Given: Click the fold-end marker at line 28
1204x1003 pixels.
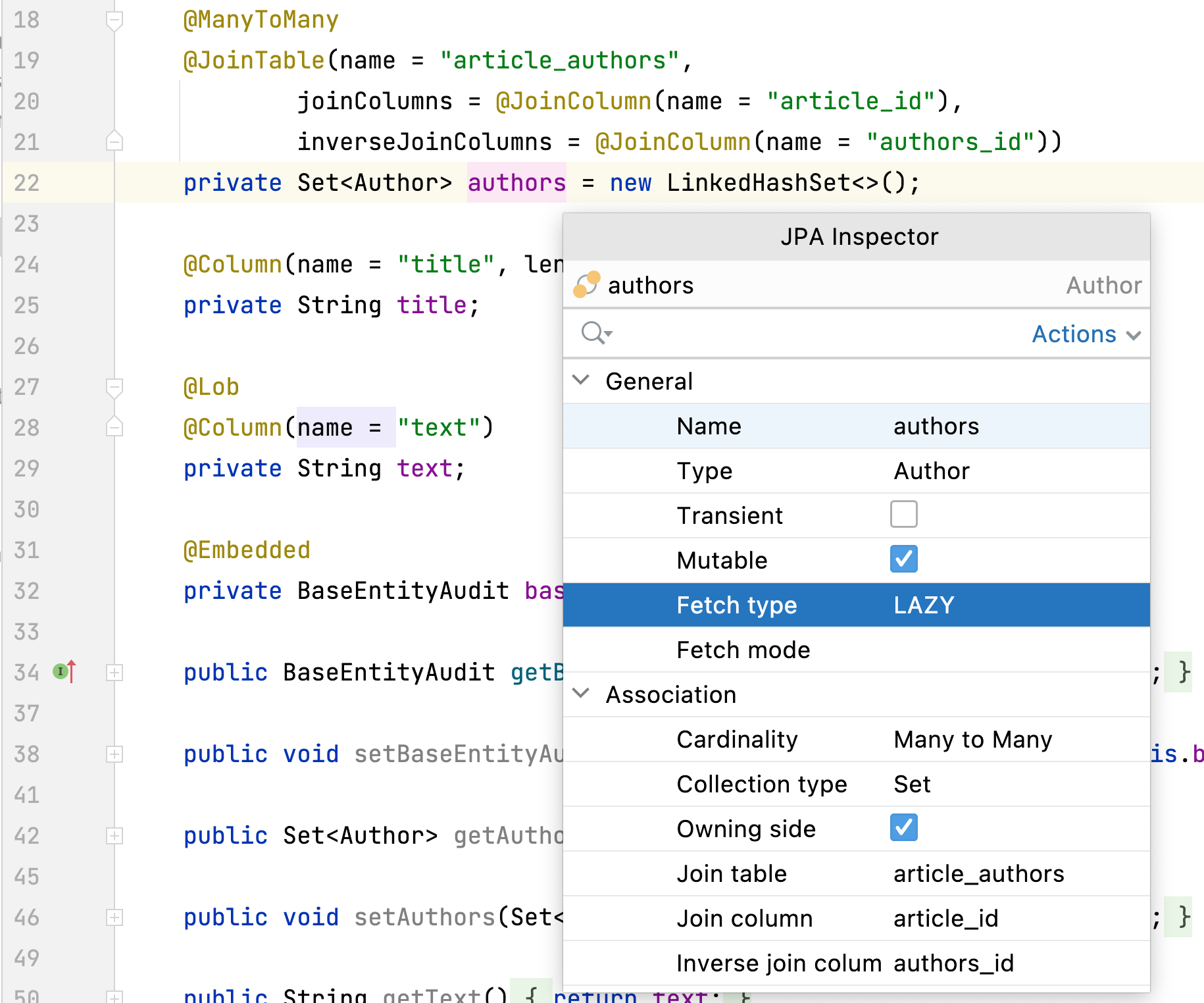Looking at the screenshot, I should coord(114,427).
